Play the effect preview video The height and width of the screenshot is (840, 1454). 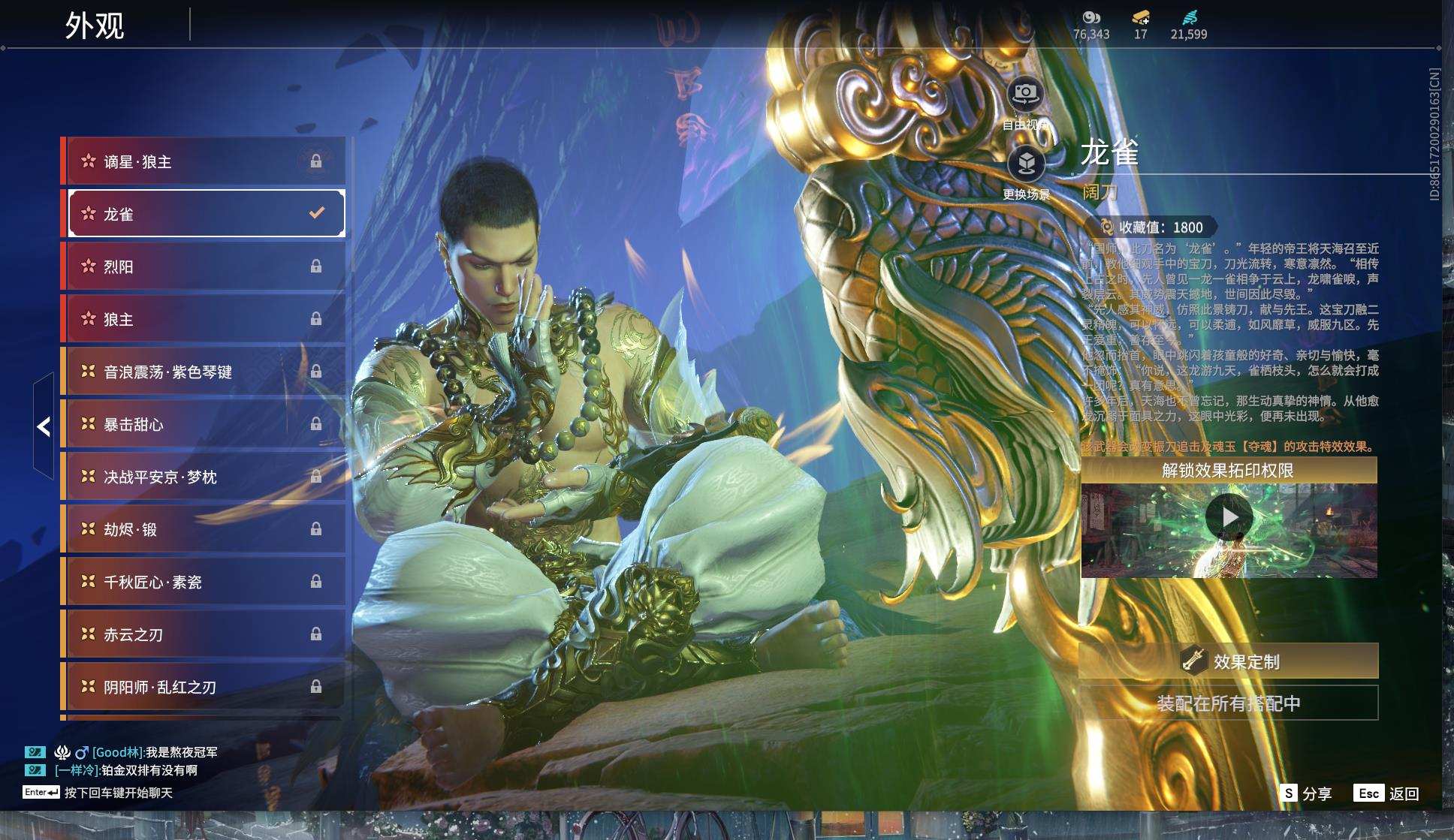click(1229, 517)
